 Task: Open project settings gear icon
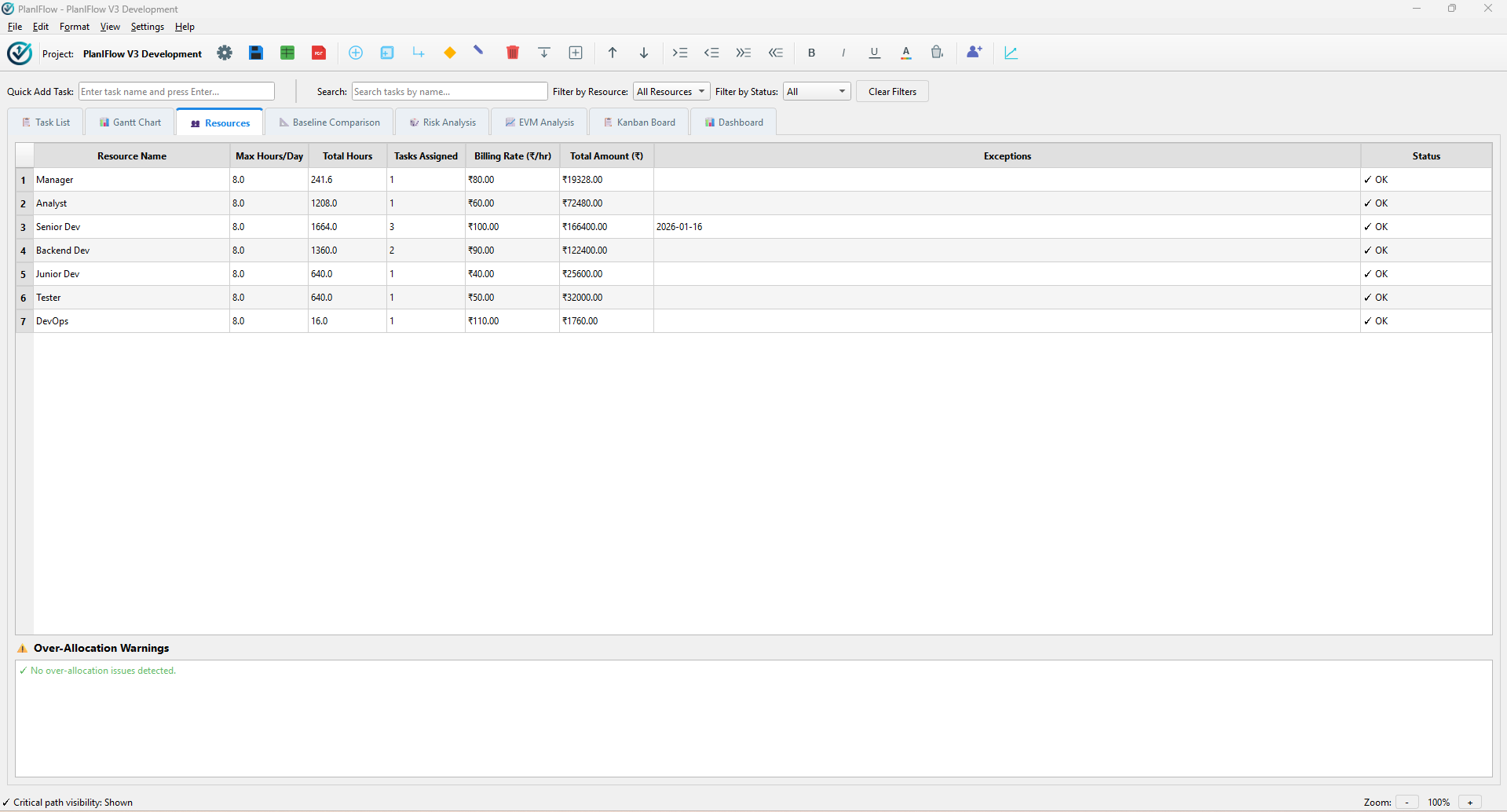click(x=225, y=53)
